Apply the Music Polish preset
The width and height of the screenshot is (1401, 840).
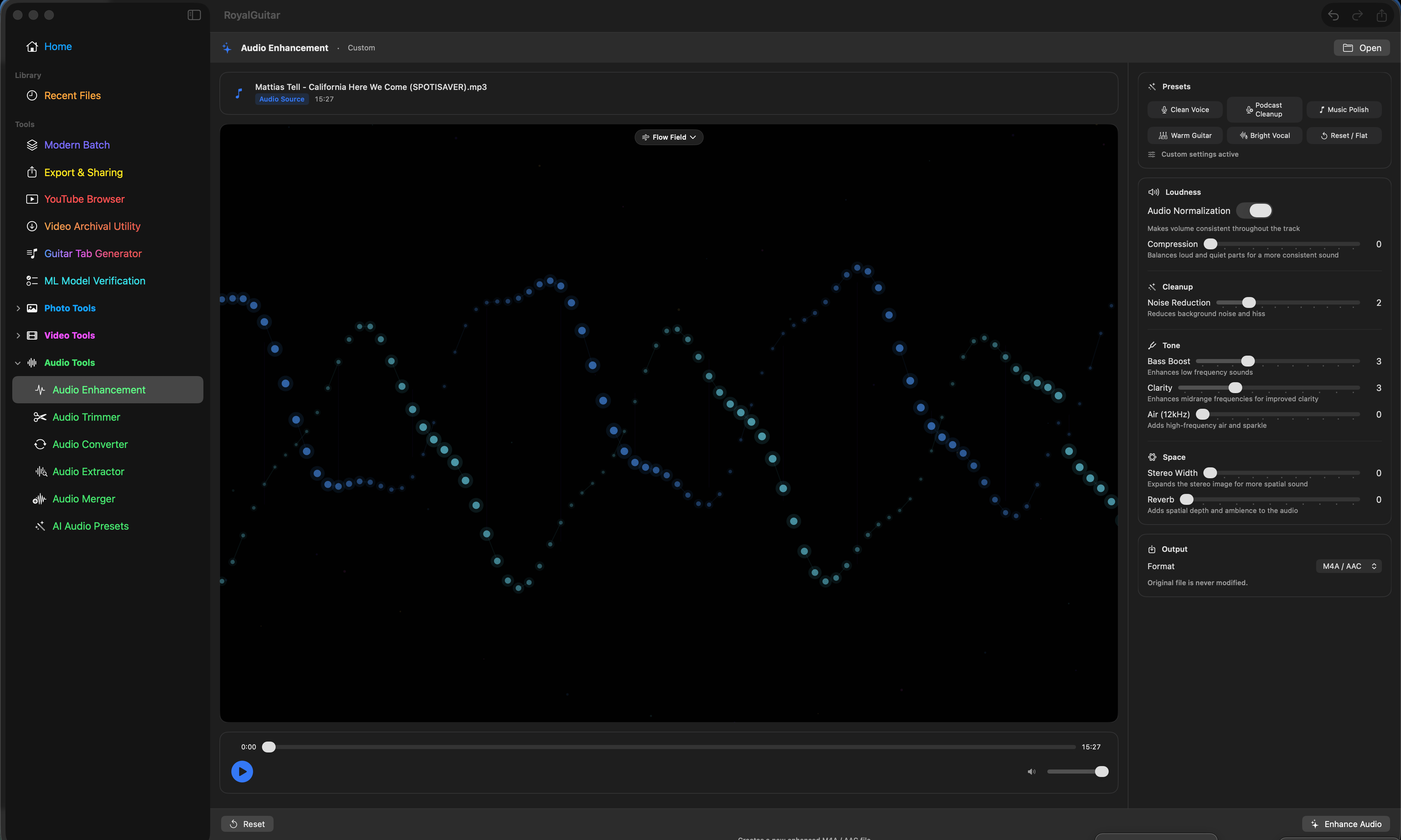tap(1344, 110)
